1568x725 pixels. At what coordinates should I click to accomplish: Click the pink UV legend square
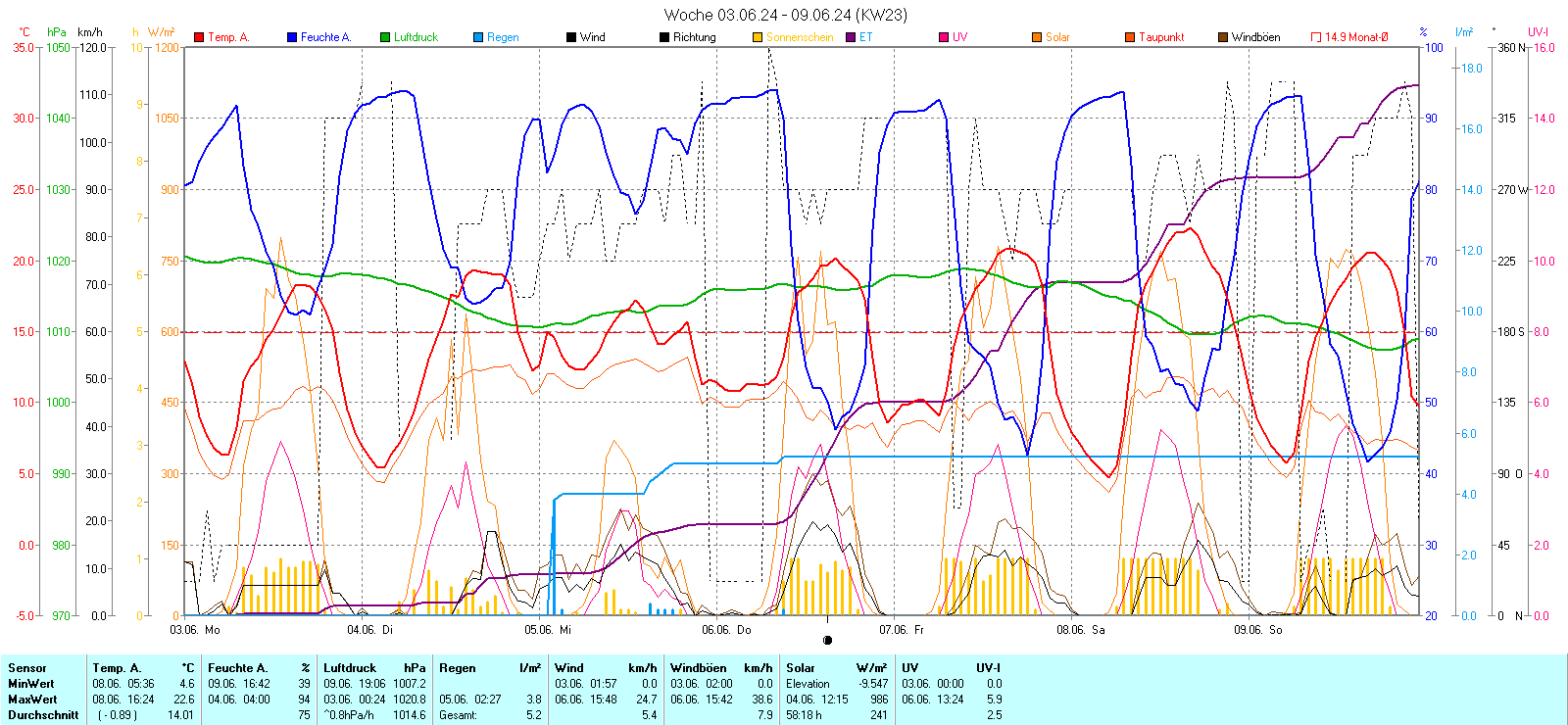click(944, 37)
